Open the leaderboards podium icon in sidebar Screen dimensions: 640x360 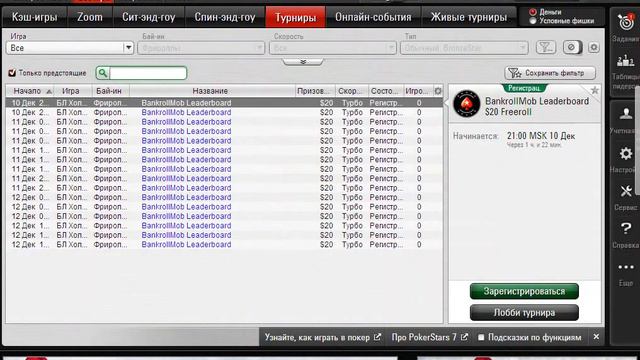tap(625, 61)
